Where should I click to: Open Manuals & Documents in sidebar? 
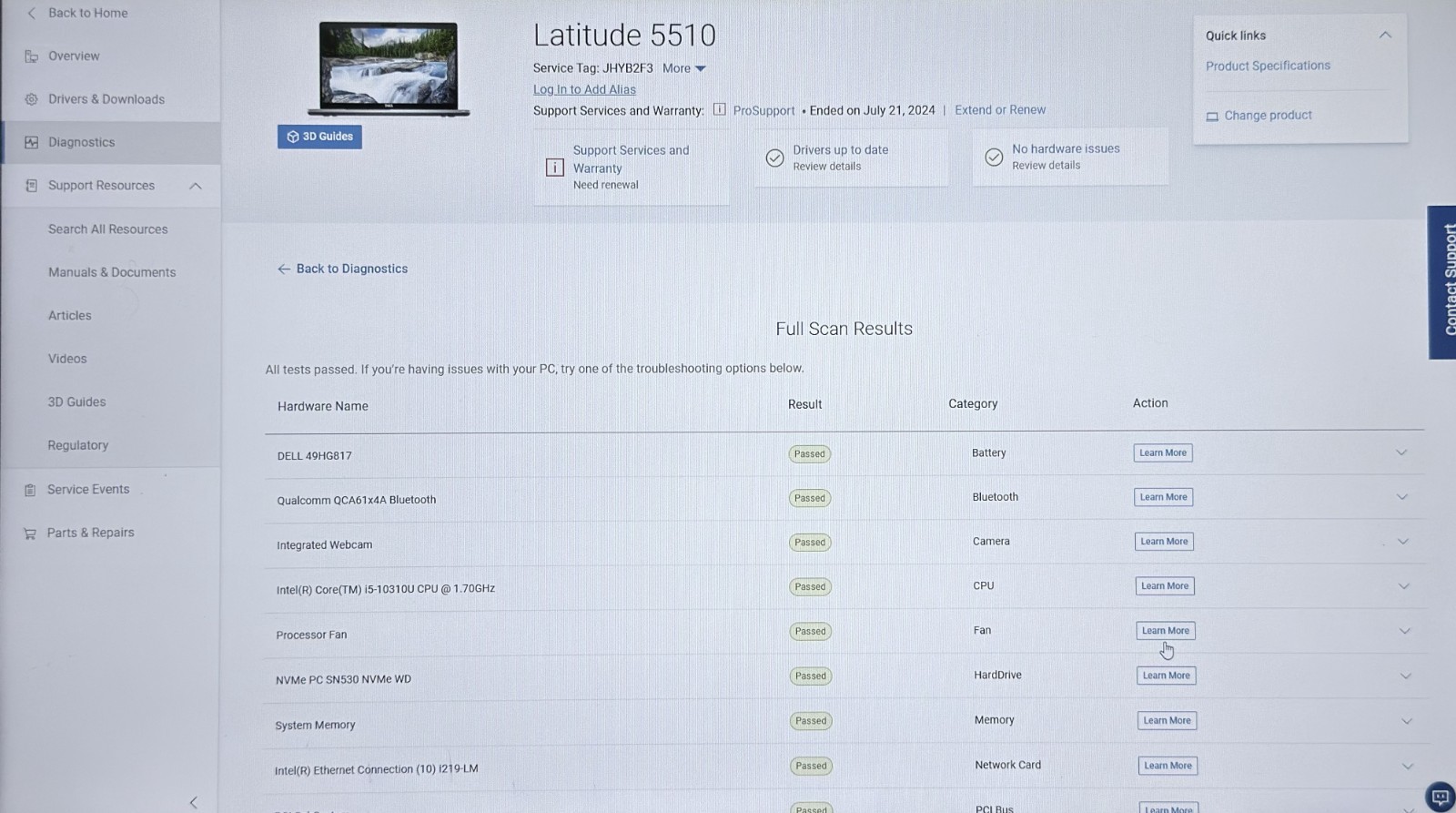(x=112, y=272)
